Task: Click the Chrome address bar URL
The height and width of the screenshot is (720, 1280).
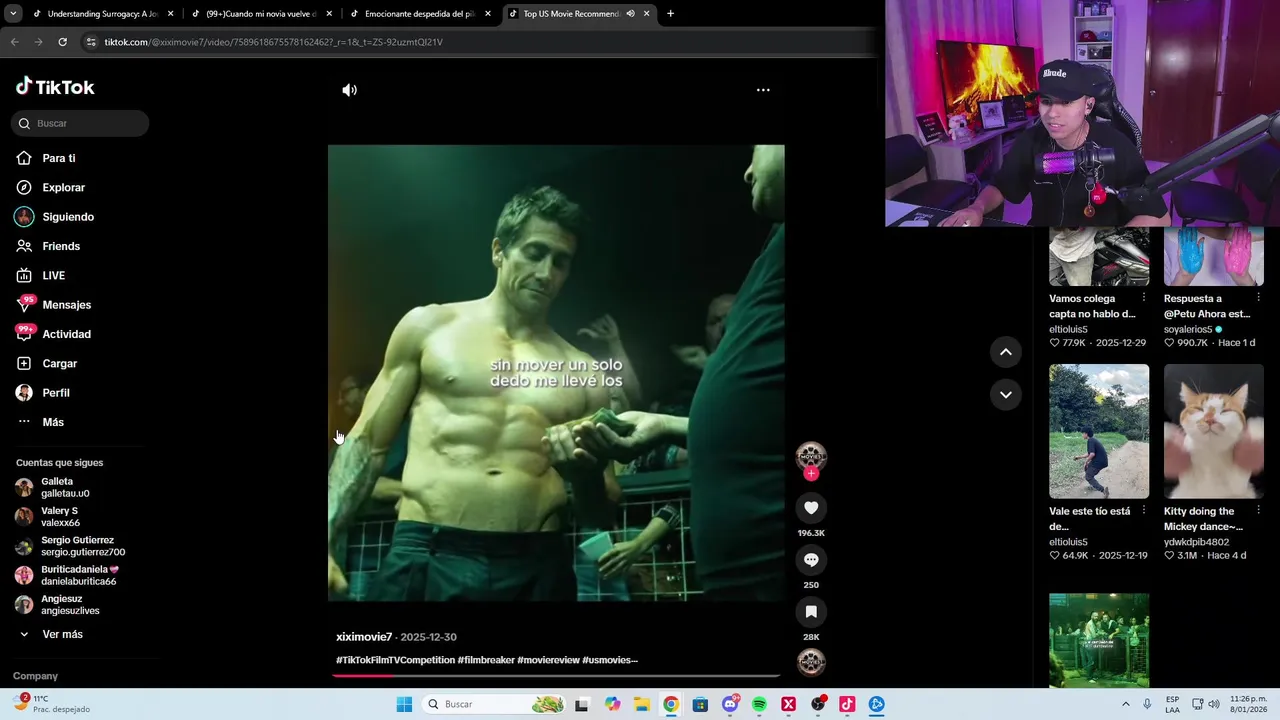Action: pyautogui.click(x=273, y=42)
